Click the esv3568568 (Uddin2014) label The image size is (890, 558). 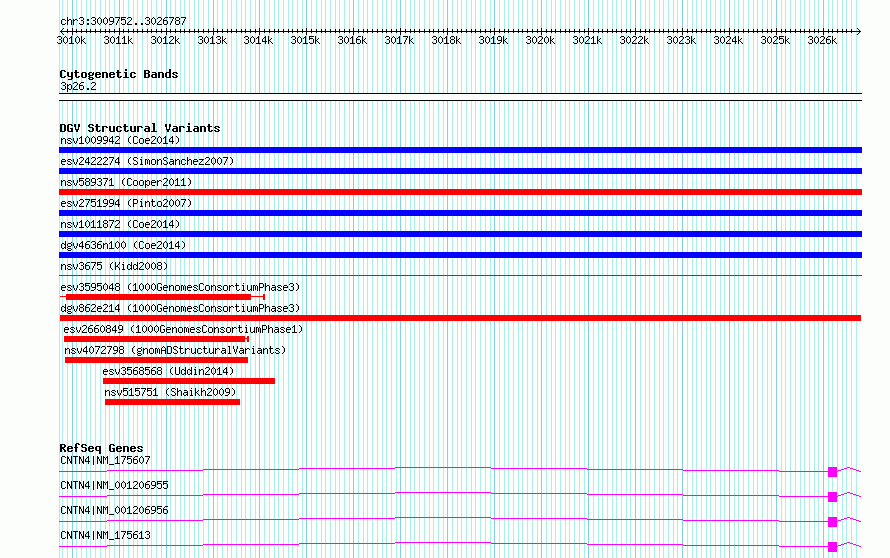point(168,371)
